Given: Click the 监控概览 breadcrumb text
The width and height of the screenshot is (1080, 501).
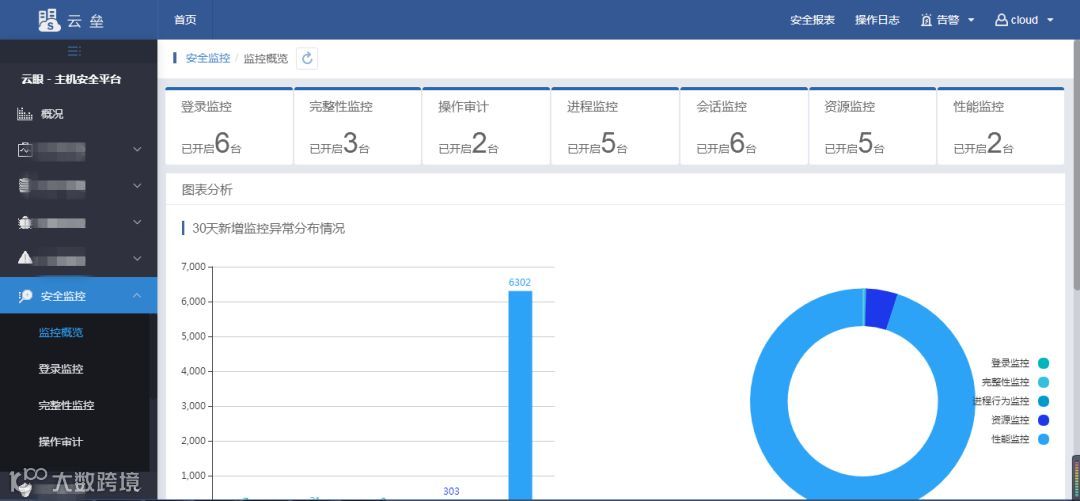Looking at the screenshot, I should pyautogui.click(x=266, y=59).
